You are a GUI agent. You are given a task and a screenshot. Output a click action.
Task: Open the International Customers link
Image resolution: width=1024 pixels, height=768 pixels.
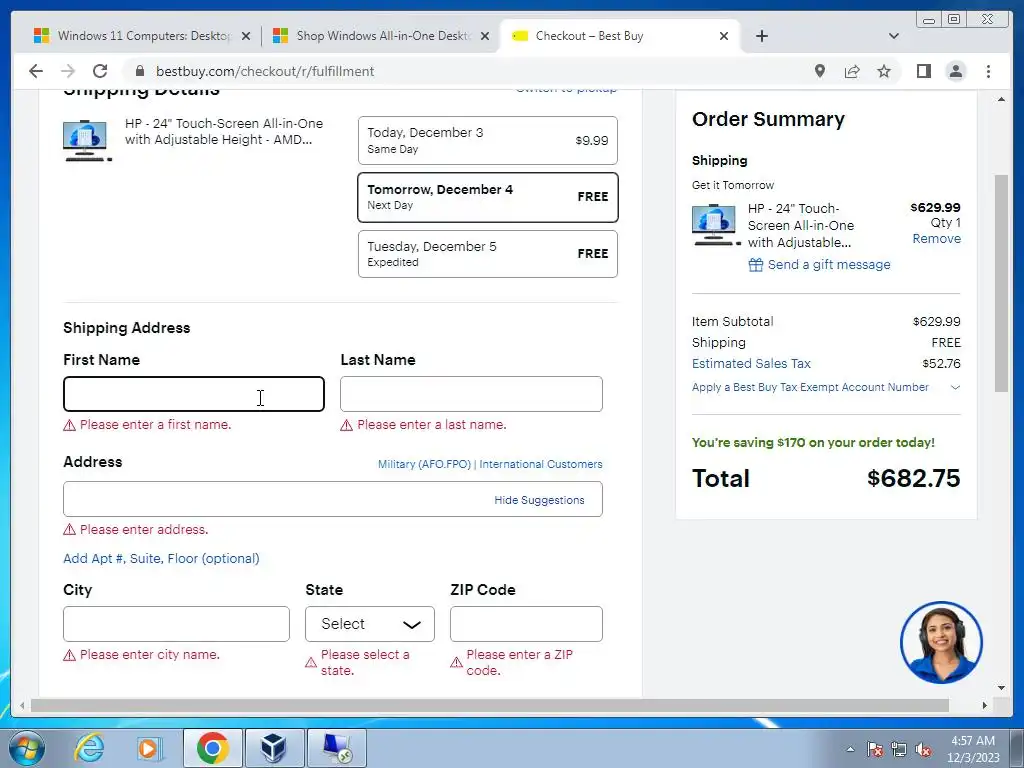[541, 464]
